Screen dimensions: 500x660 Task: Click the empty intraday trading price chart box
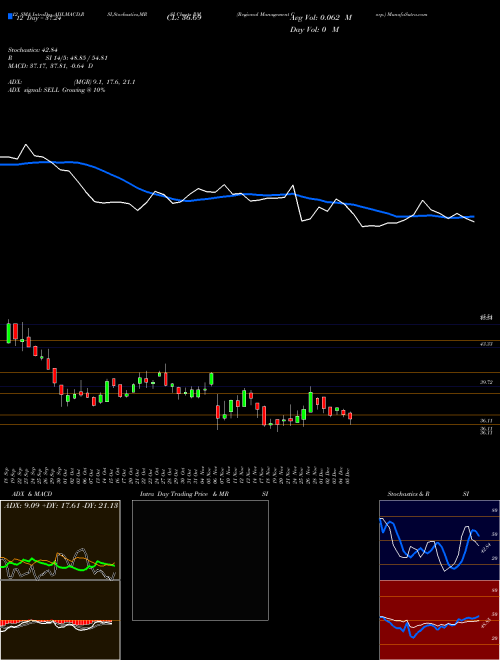pyautogui.click(x=200, y=560)
